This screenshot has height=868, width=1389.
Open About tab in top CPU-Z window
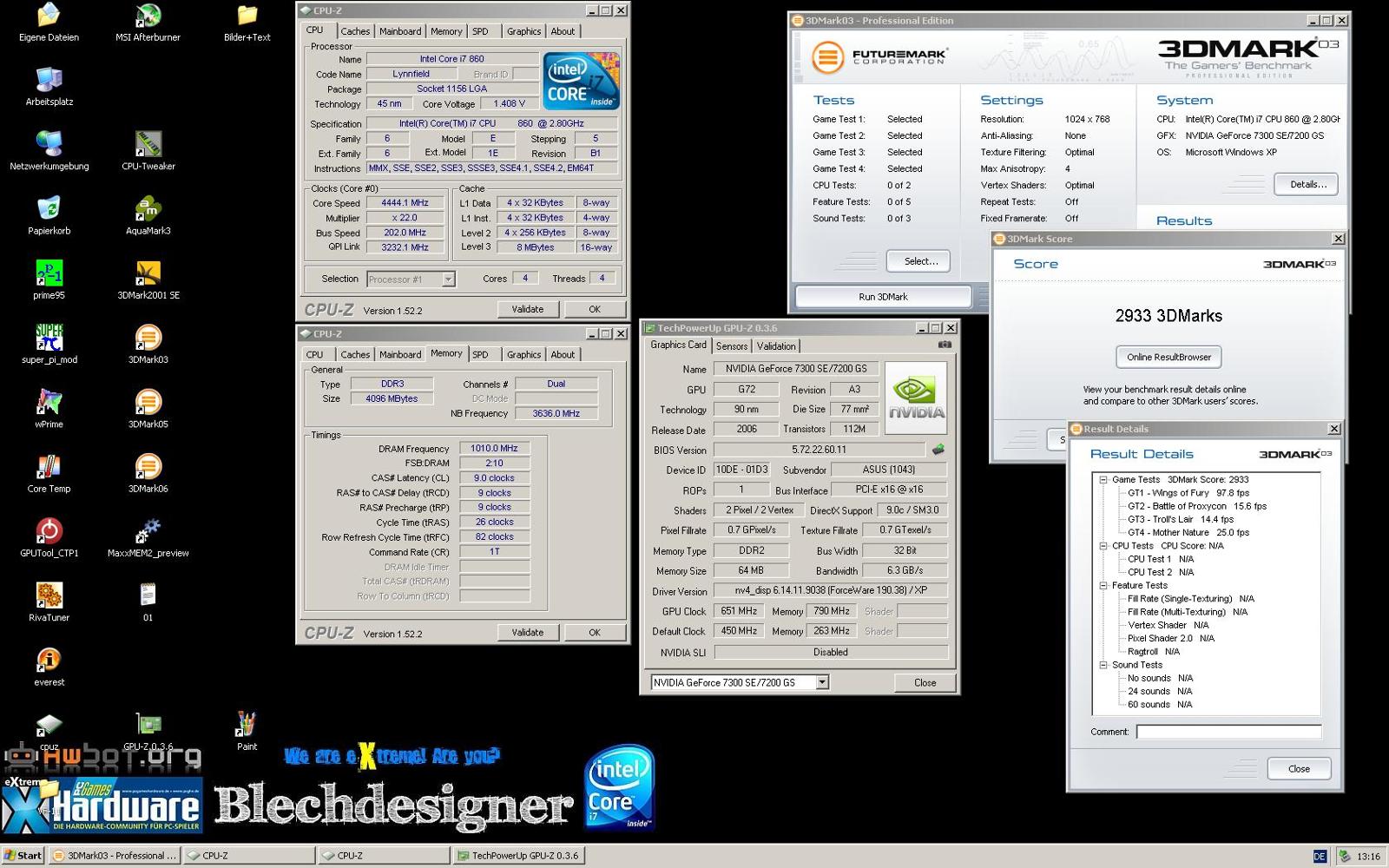click(563, 31)
